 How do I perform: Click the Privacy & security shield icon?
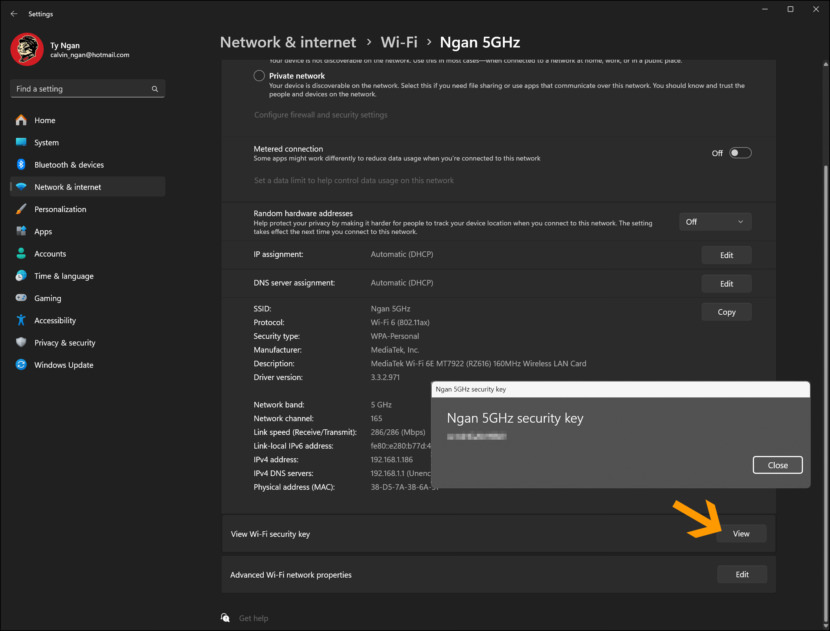click(22, 342)
